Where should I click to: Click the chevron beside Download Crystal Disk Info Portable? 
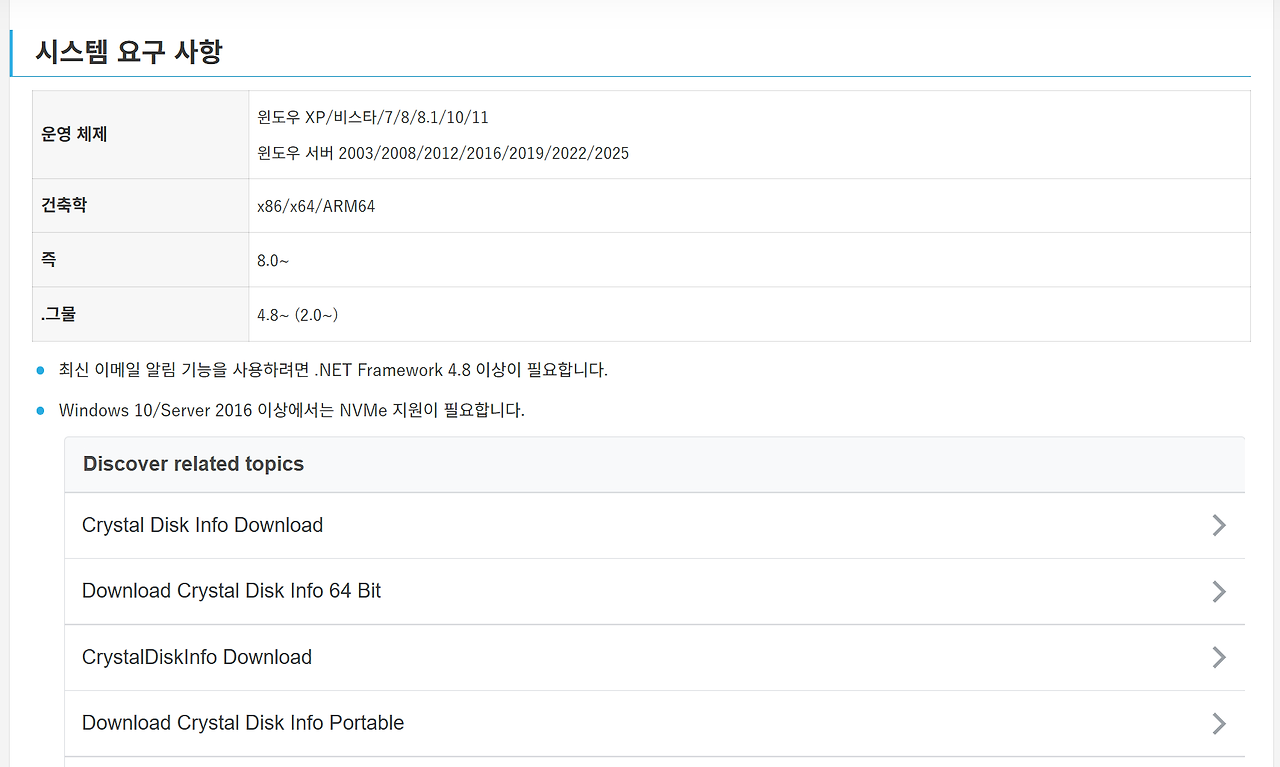[x=1219, y=723]
